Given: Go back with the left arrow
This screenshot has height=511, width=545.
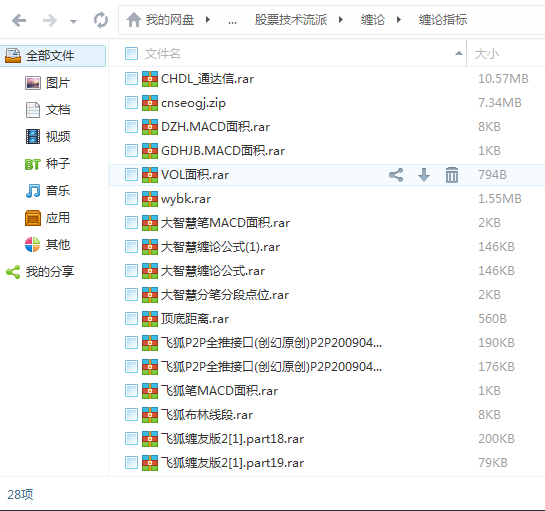Looking at the screenshot, I should click(19, 20).
